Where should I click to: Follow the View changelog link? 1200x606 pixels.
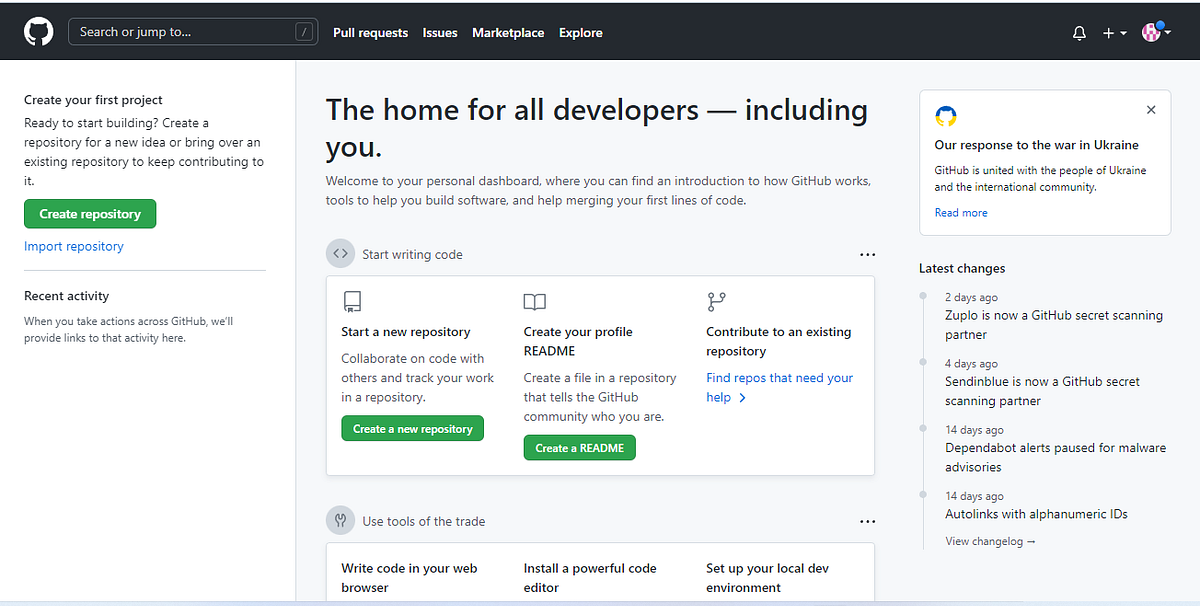989,541
